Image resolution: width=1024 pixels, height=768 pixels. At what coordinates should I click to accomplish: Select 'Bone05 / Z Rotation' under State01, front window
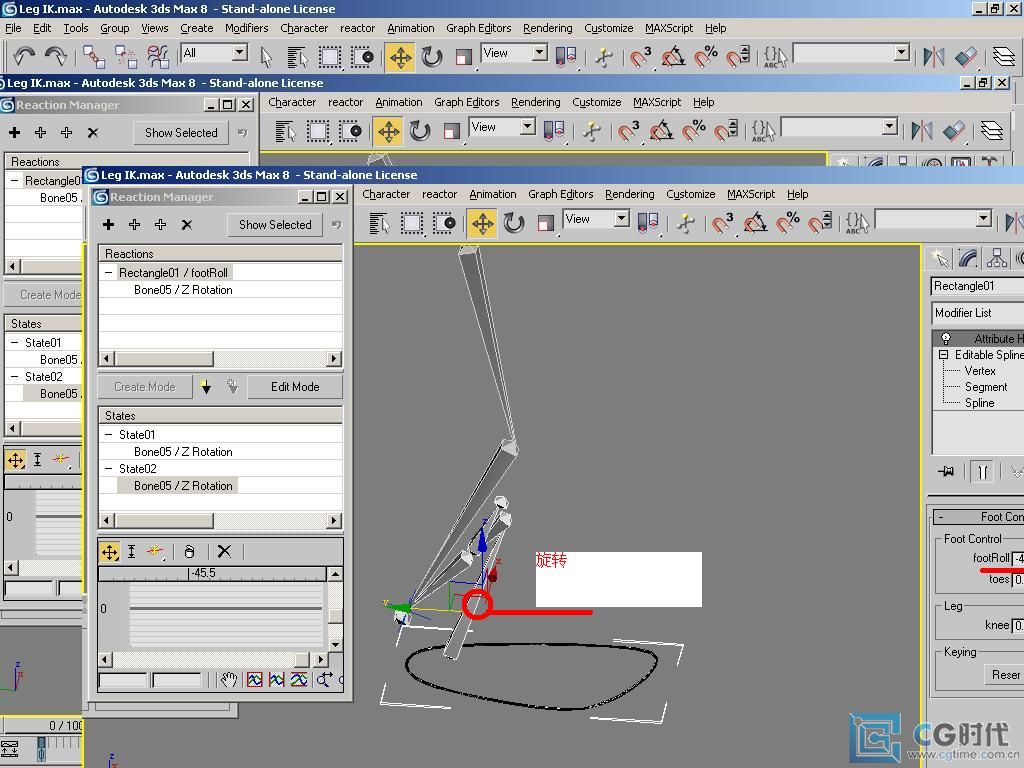pyautogui.click(x=183, y=451)
